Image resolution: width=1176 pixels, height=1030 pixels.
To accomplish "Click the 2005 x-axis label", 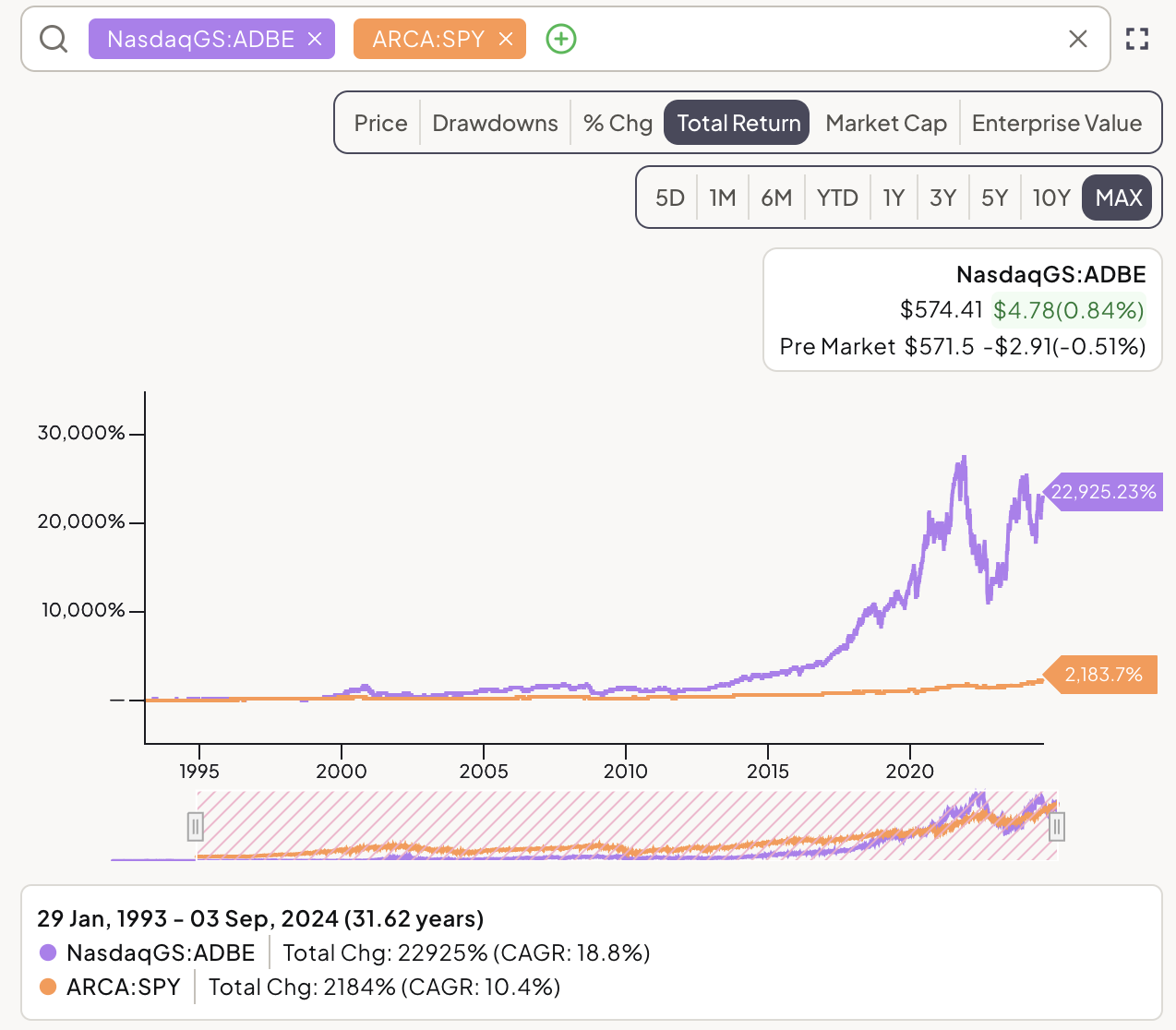I will (484, 772).
